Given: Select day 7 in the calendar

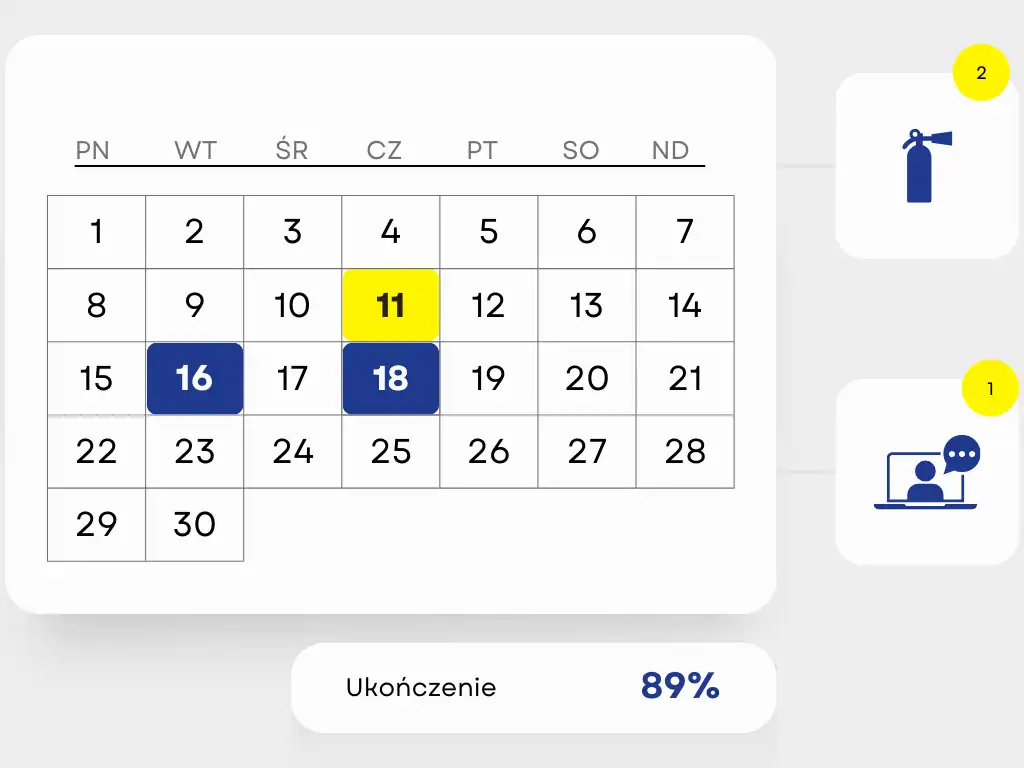Looking at the screenshot, I should click(x=685, y=232).
